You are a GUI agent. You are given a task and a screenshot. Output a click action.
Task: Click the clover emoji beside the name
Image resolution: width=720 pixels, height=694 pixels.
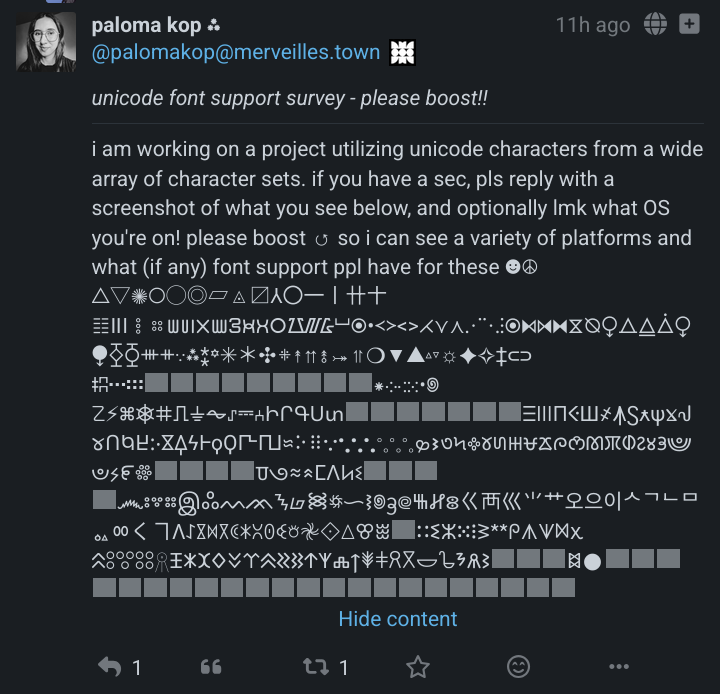[214, 26]
